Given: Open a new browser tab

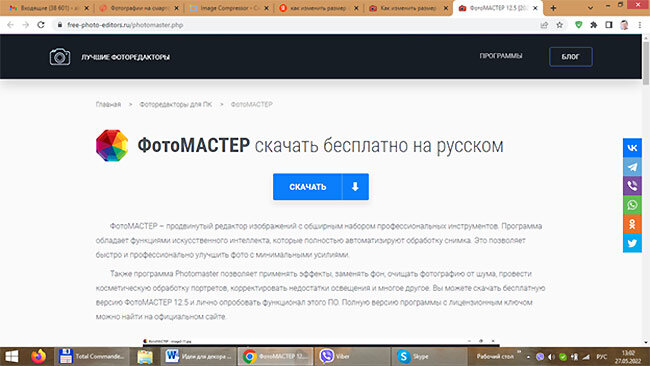Looking at the screenshot, I should (x=553, y=8).
